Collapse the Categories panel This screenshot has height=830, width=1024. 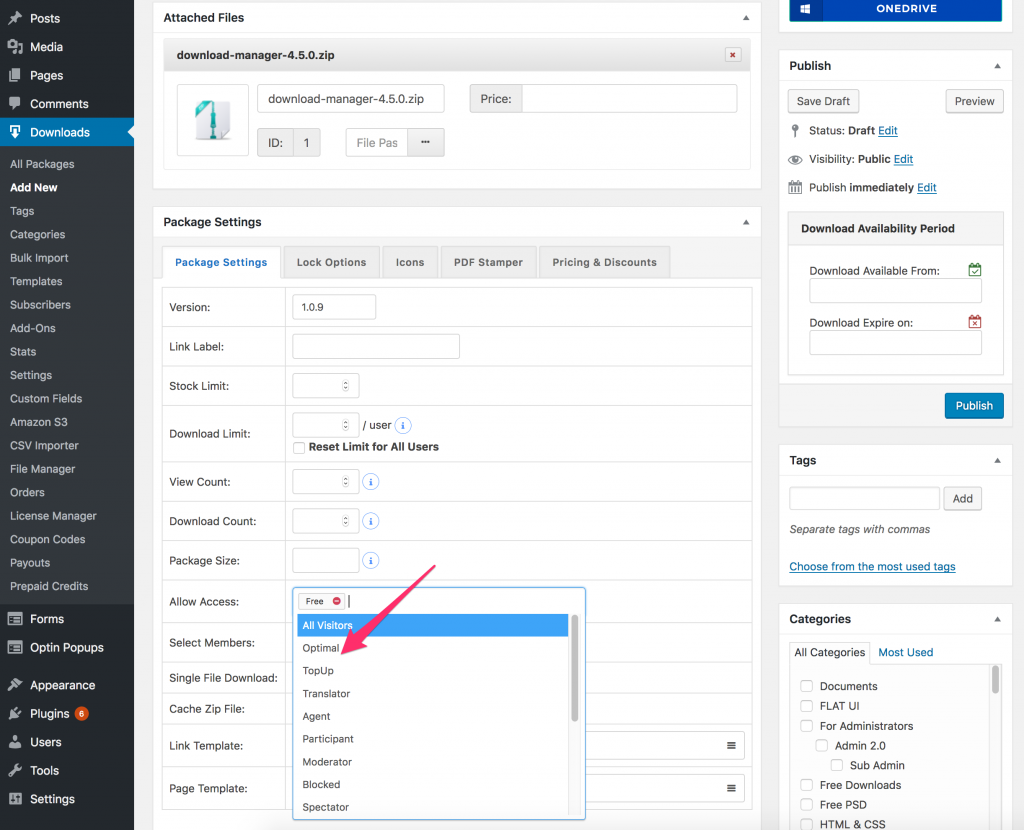(x=997, y=619)
